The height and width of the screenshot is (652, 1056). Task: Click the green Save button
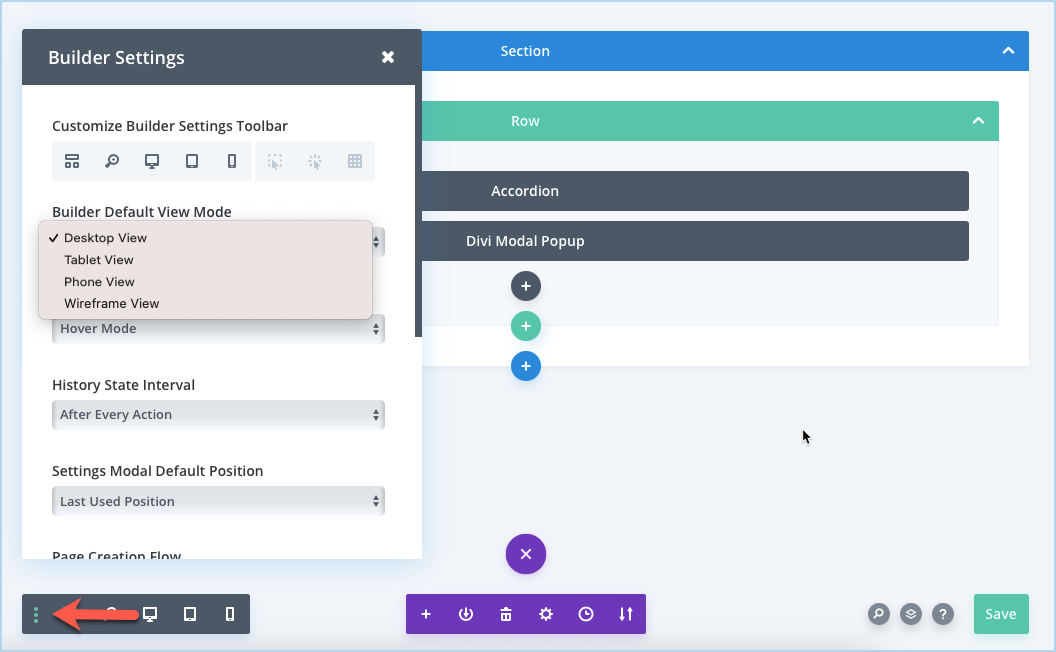tap(1001, 614)
